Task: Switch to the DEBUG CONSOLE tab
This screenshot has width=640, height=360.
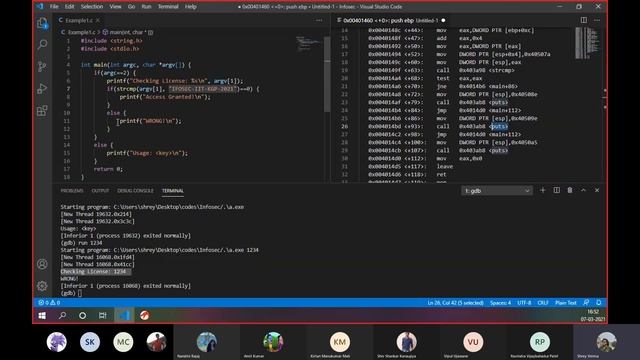Action: [136, 191]
